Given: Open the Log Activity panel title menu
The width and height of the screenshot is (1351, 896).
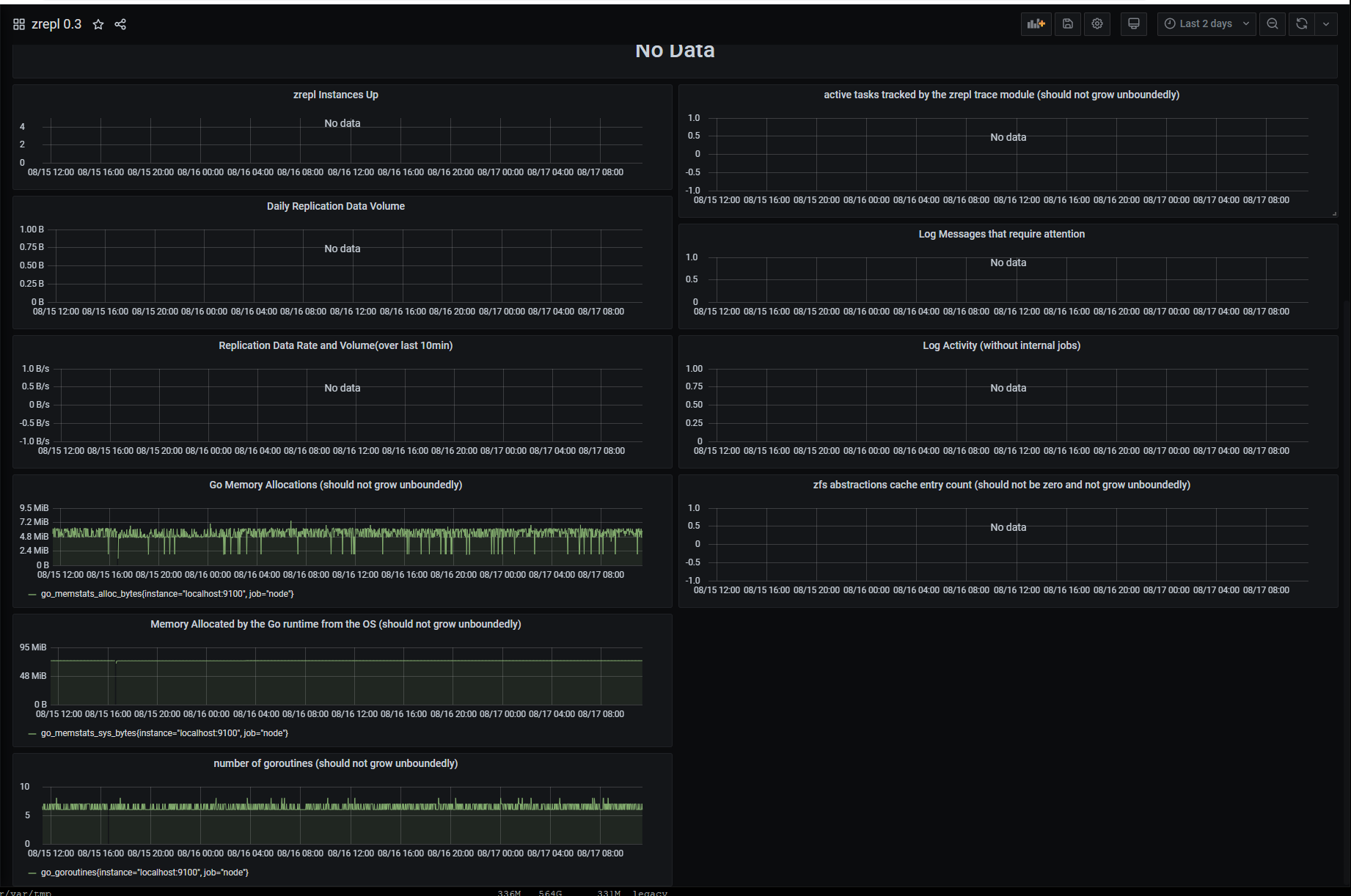Looking at the screenshot, I should pyautogui.click(x=1002, y=345).
